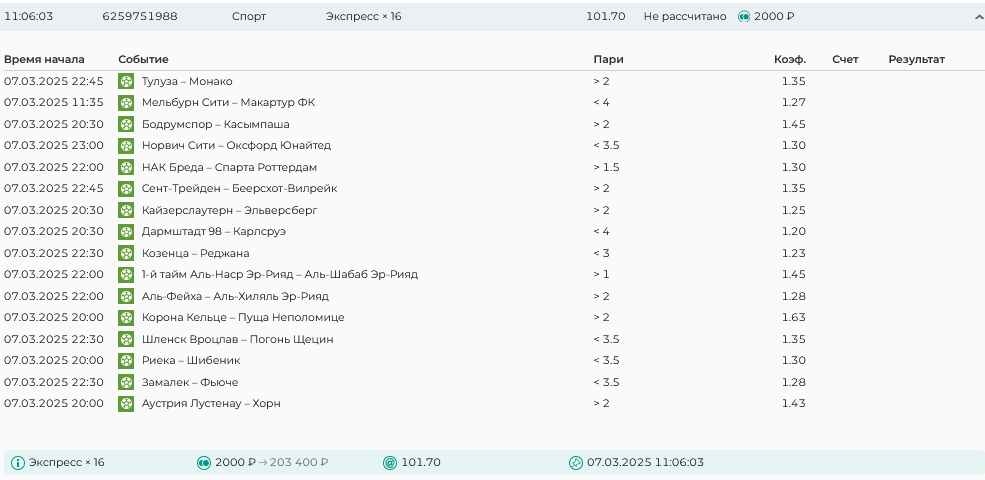Select the Корона Кельце – Пуща Неполомице event name
The width and height of the screenshot is (985, 480).
pos(243,317)
